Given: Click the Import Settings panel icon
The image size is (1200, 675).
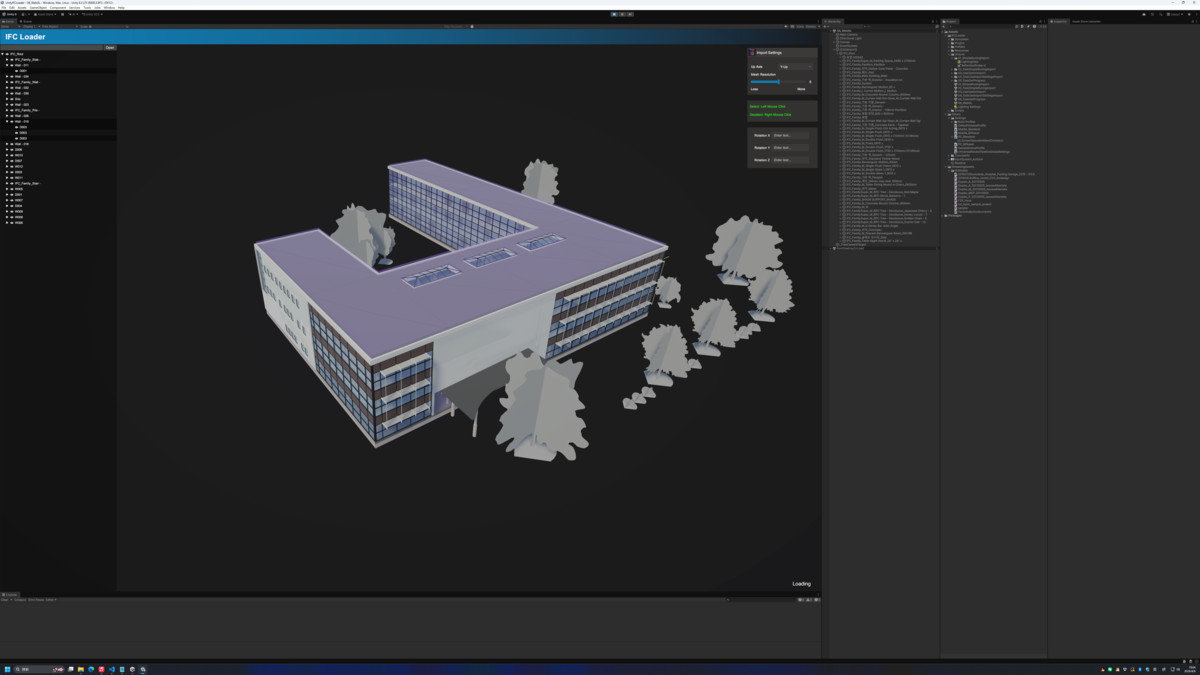Looking at the screenshot, I should 752,52.
